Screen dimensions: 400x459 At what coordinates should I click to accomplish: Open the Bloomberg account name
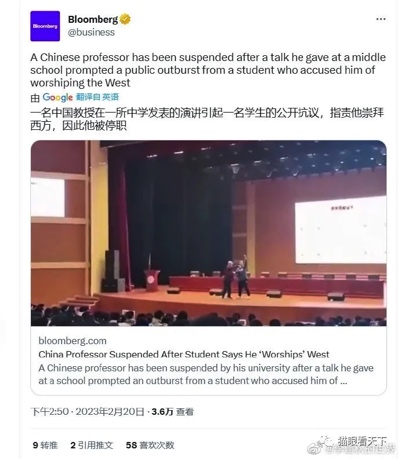point(93,19)
